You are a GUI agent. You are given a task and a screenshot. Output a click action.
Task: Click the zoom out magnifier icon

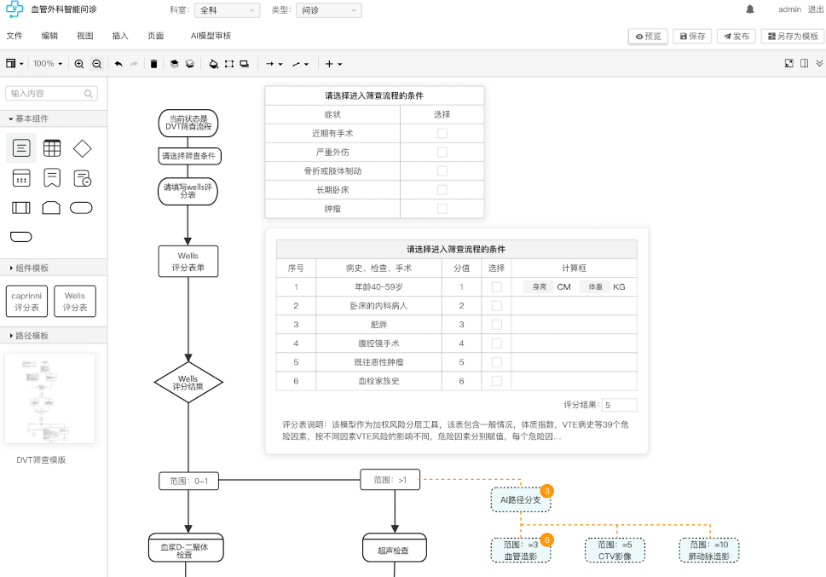(x=96, y=64)
